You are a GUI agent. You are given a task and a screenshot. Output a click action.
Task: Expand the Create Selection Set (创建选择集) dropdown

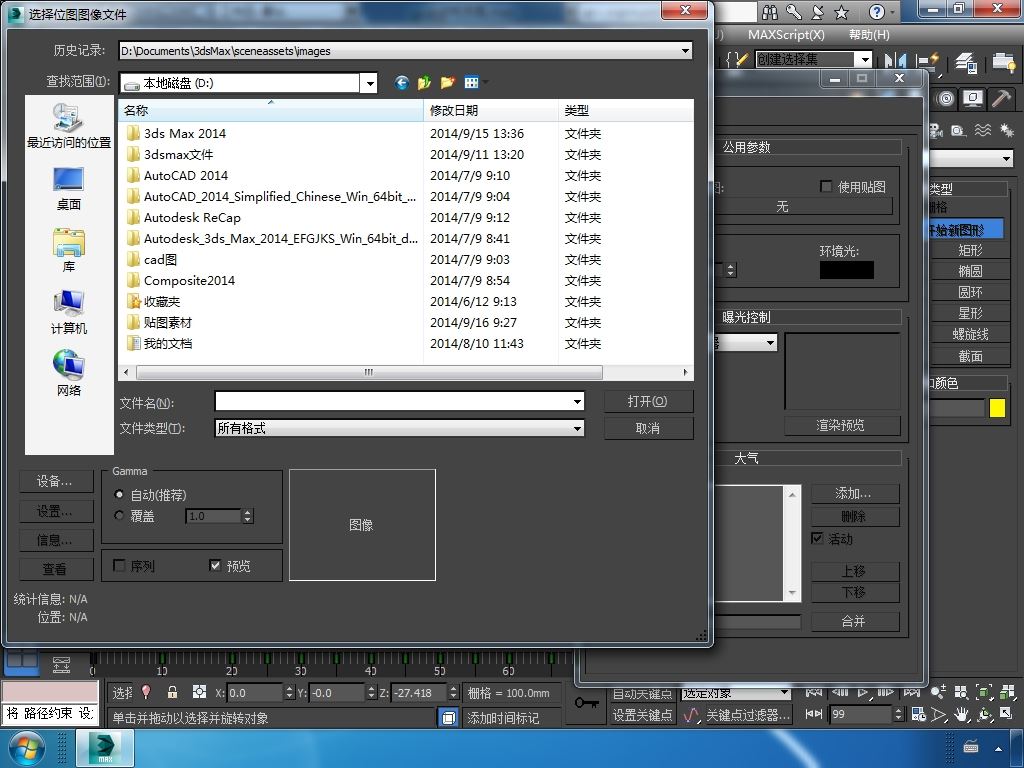(865, 59)
